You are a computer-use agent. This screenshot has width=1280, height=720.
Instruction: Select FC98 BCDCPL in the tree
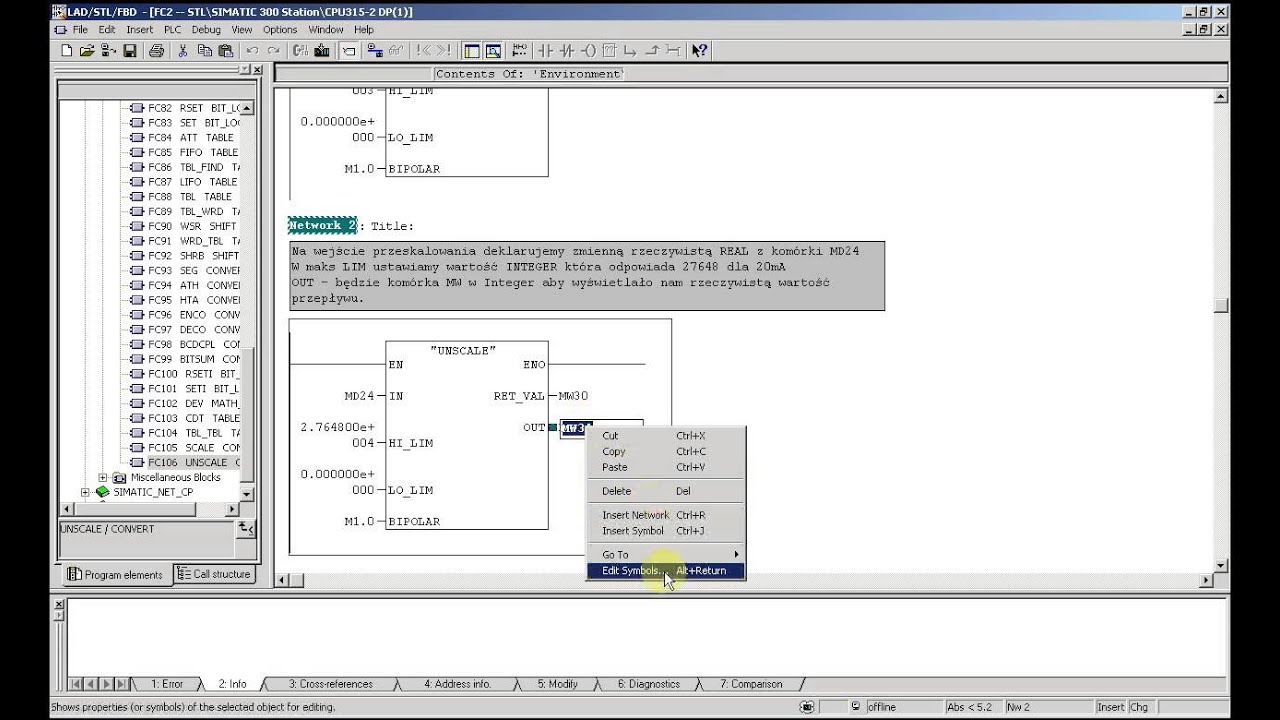[194, 344]
